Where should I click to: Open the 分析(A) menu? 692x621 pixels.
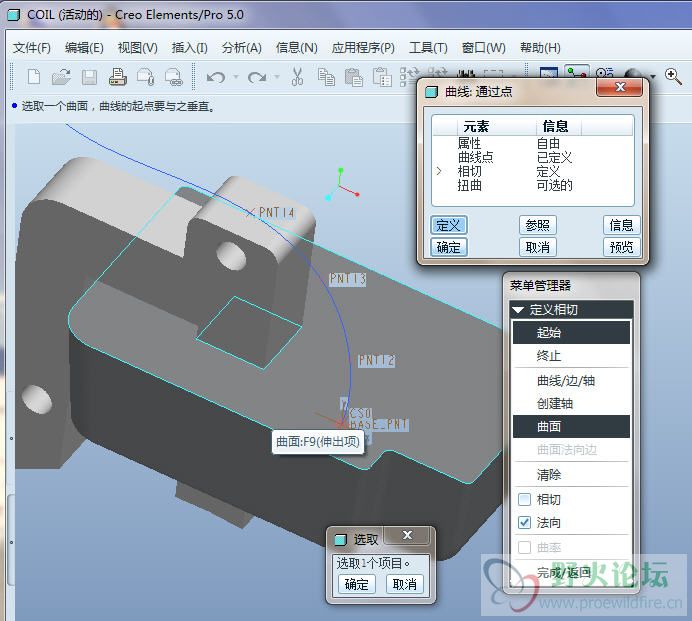pyautogui.click(x=241, y=48)
